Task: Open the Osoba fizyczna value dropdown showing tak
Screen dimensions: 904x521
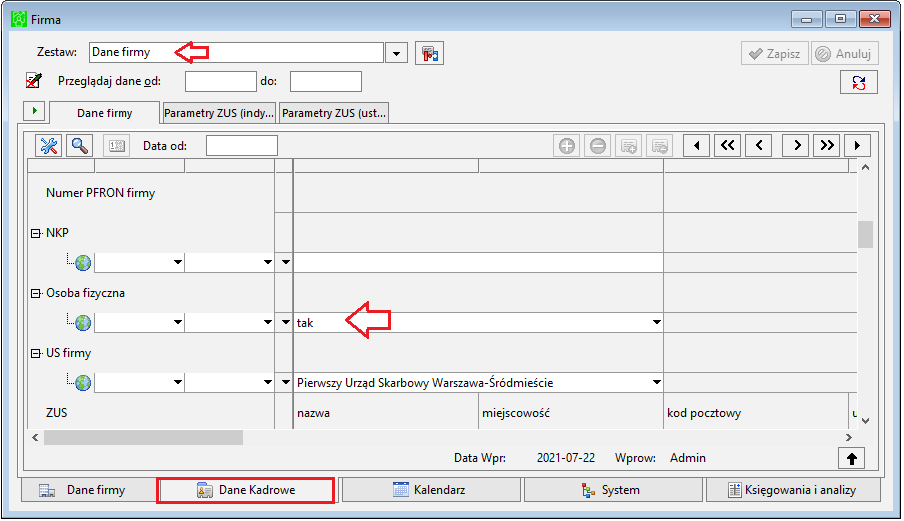Action: pyautogui.click(x=656, y=322)
